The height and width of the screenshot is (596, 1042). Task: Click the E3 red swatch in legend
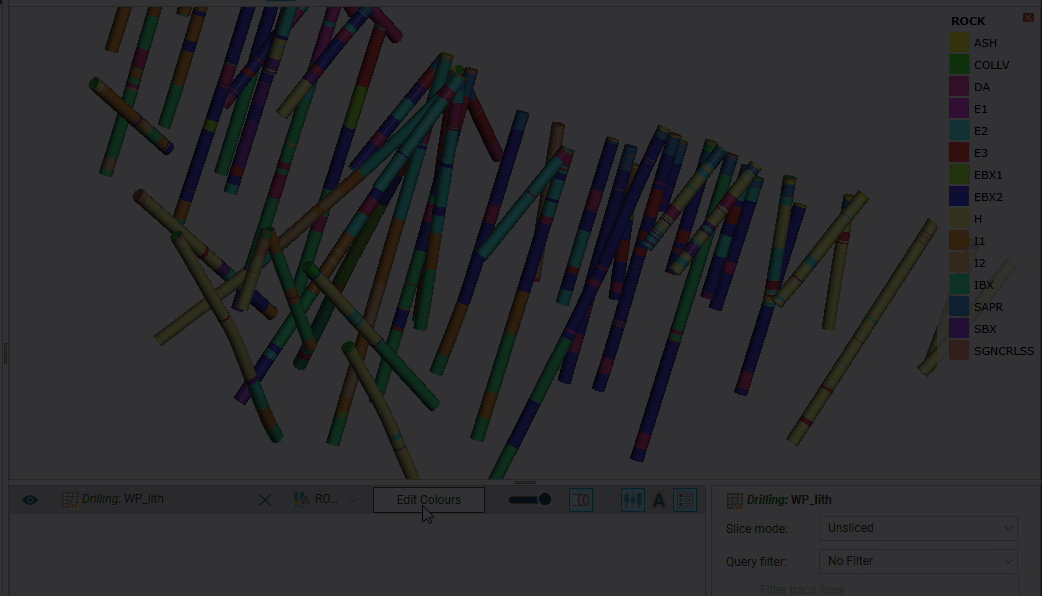tap(959, 153)
